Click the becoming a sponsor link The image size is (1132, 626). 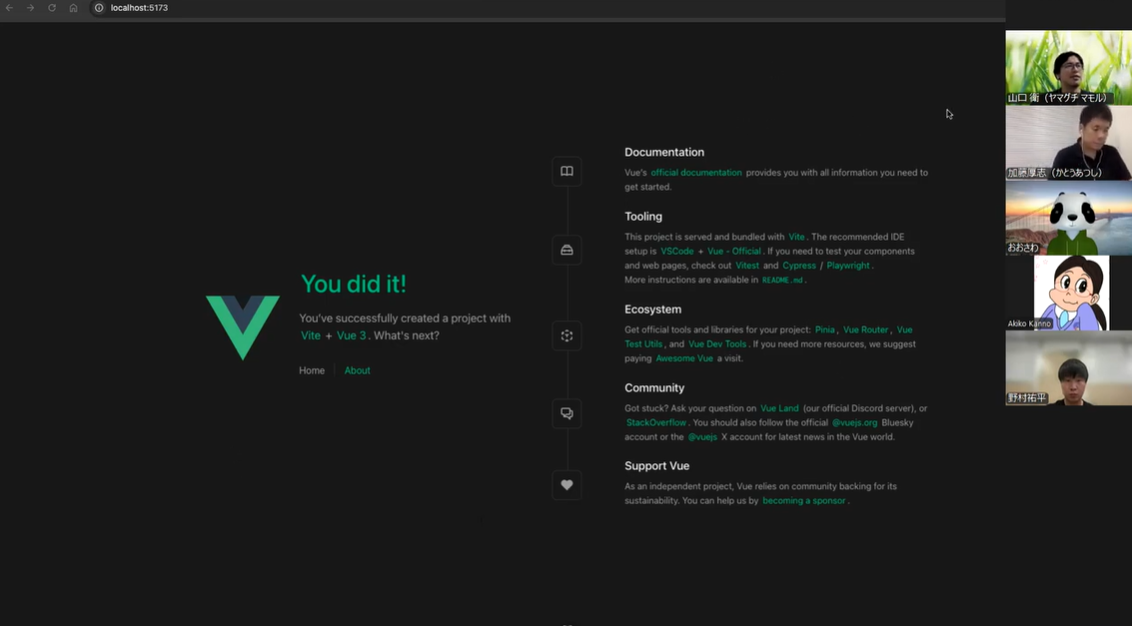[804, 501]
